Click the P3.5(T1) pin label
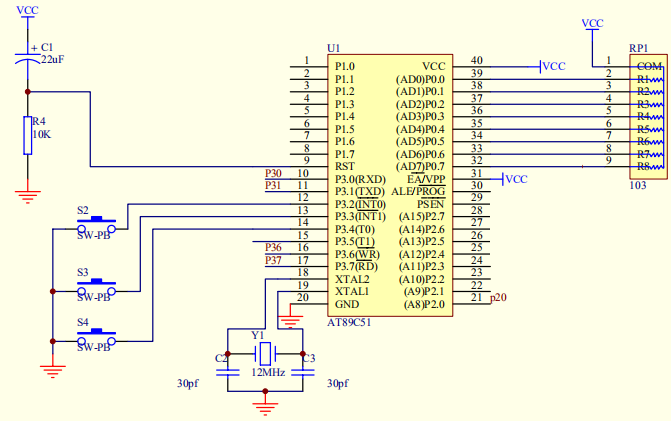Screen dimensions: 671x421 click(x=355, y=242)
